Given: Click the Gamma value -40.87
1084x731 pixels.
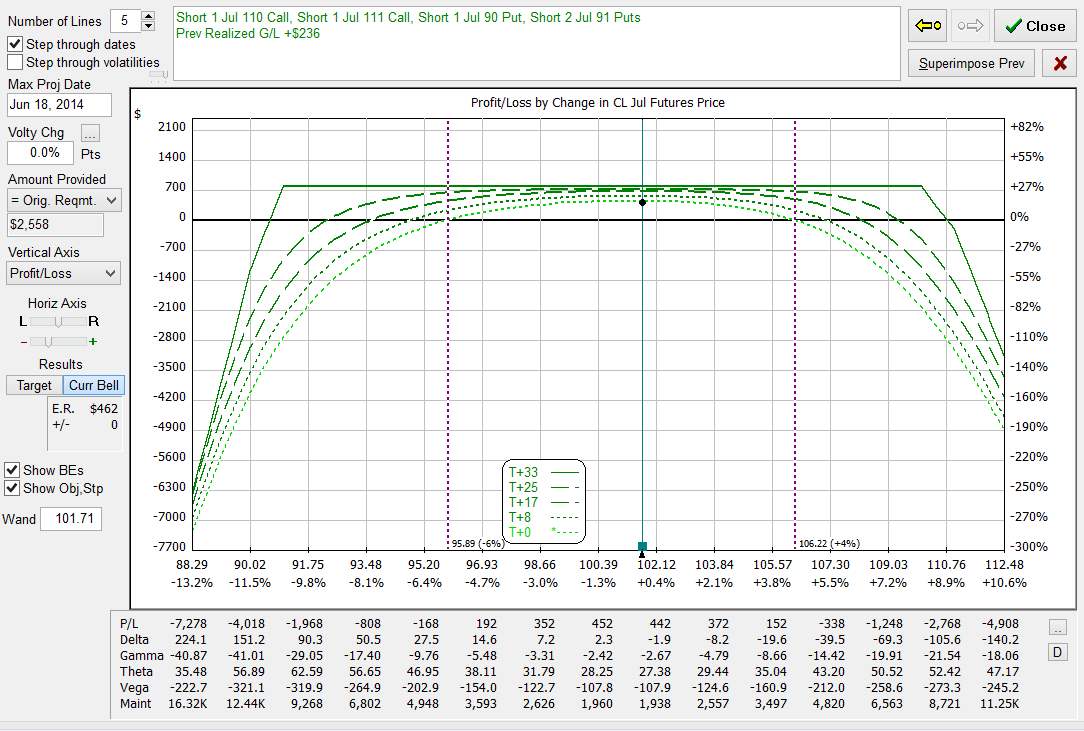Looking at the screenshot, I should (188, 656).
